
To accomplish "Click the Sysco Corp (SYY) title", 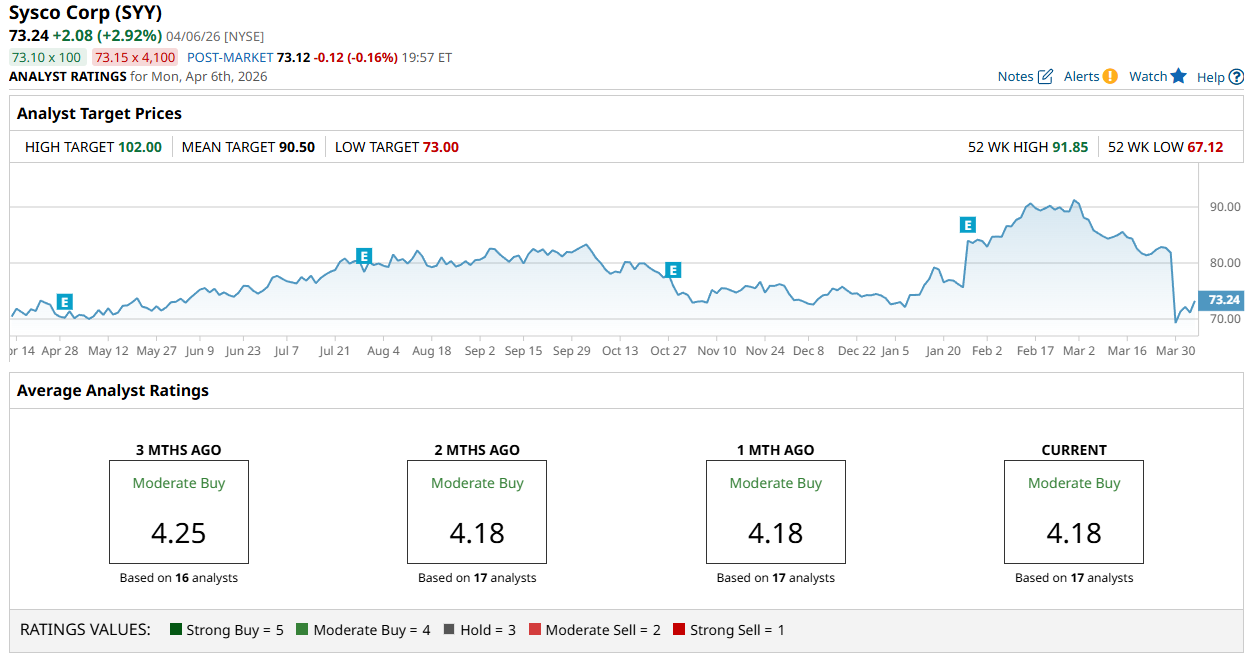I will coord(86,13).
